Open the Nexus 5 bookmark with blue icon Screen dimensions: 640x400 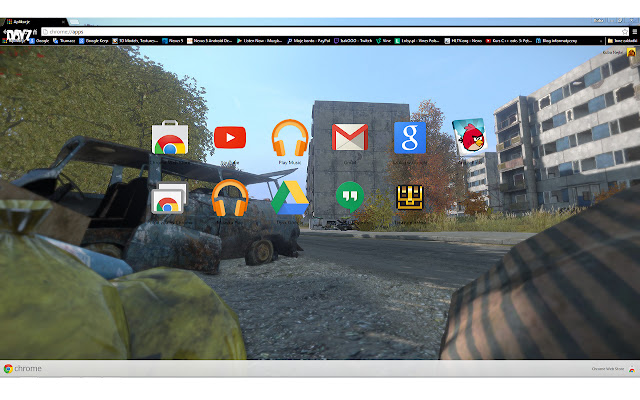point(173,41)
